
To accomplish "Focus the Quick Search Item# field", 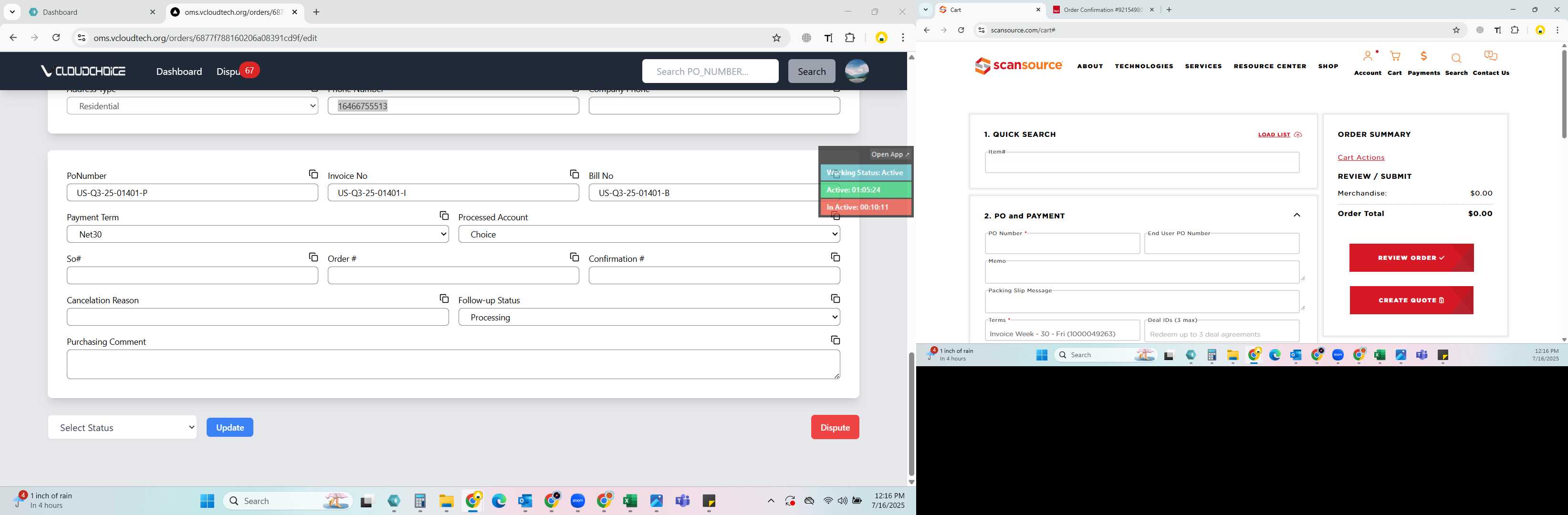I will pyautogui.click(x=1142, y=162).
